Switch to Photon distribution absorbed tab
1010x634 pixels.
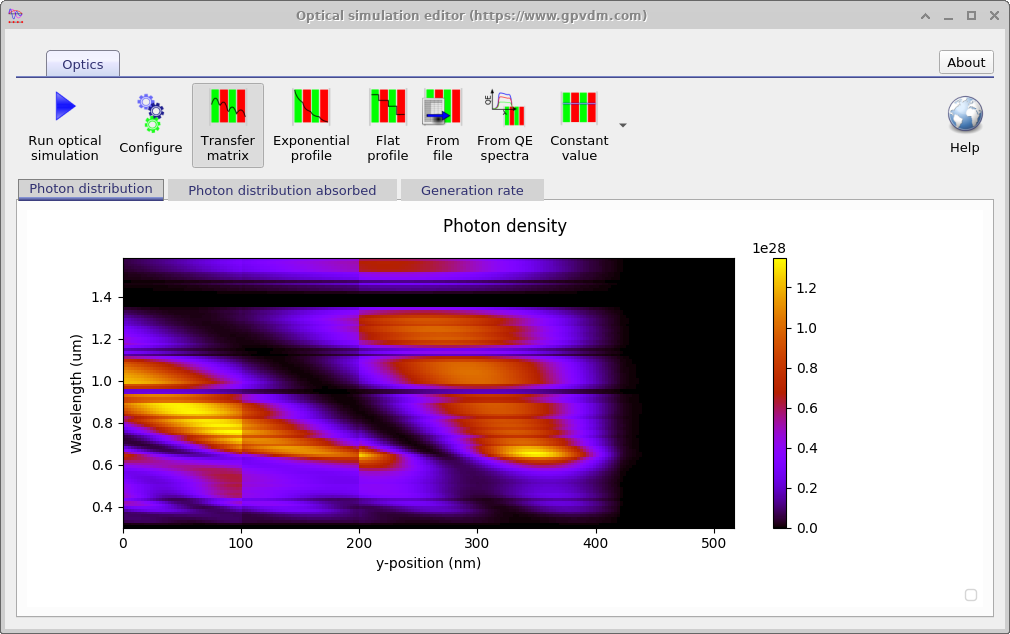pyautogui.click(x=282, y=190)
